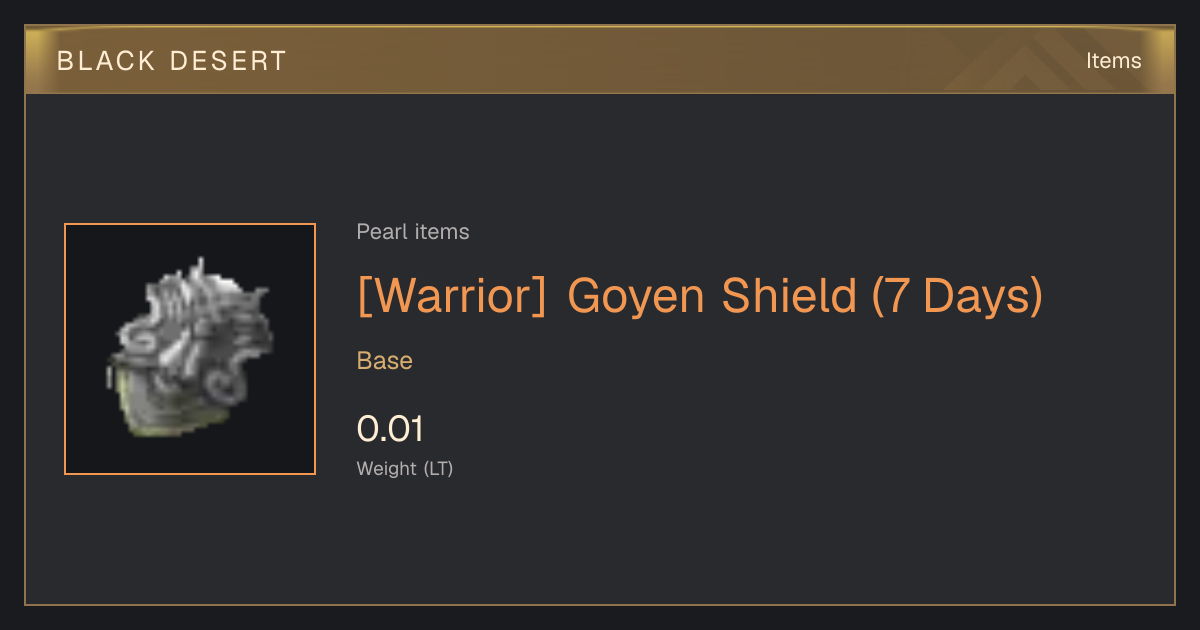Click the Goyen Shield item icon
Screen dimensions: 1200x630
point(190,349)
